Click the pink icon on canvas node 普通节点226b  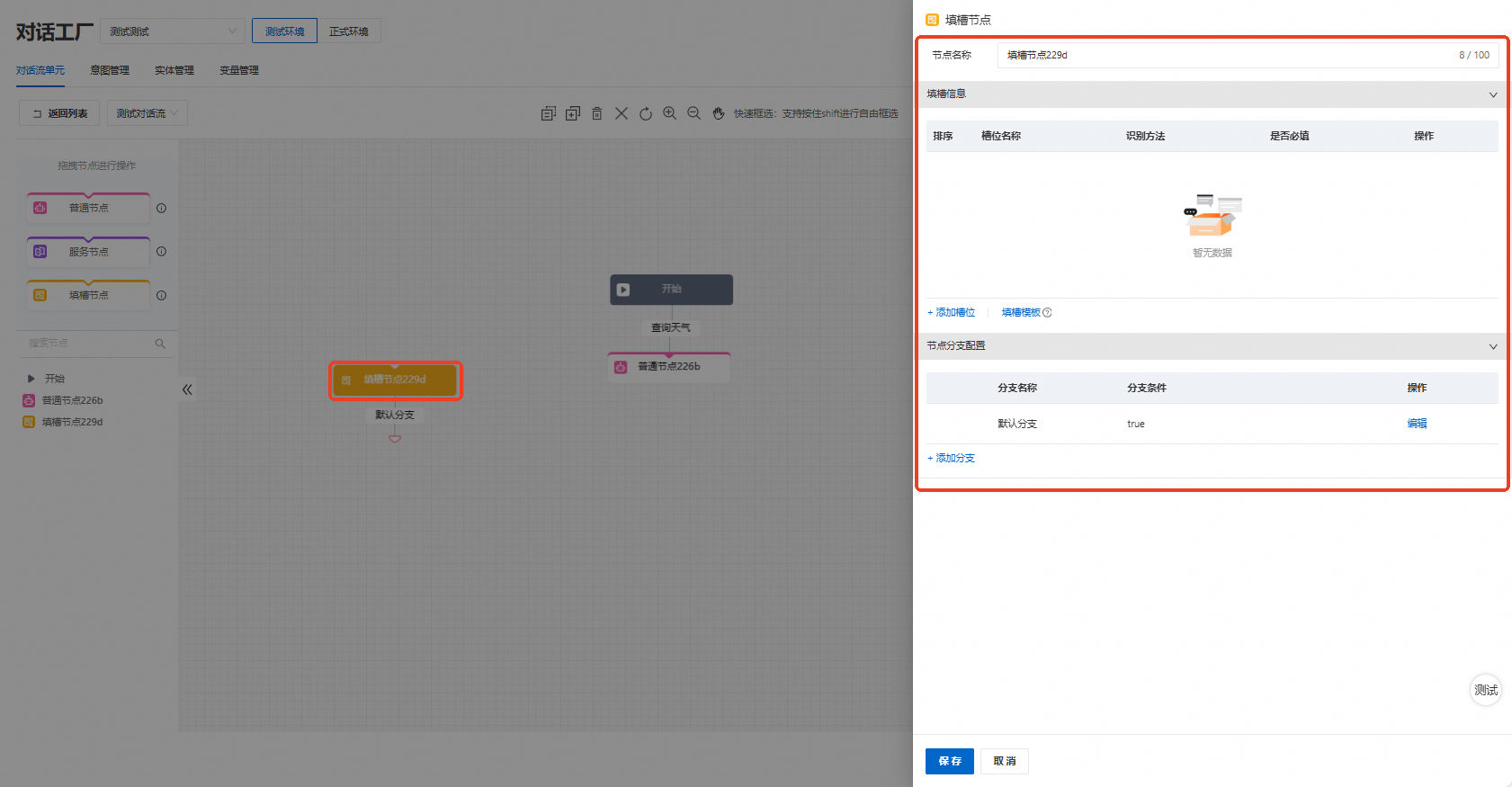click(621, 367)
